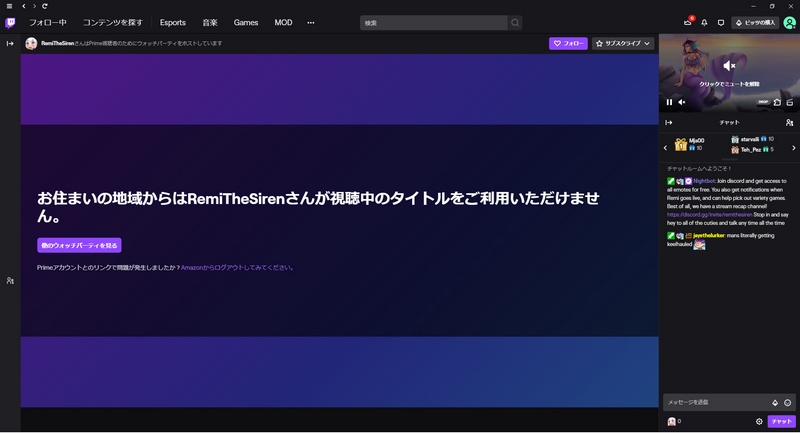Click the Nightbot username in chat
Image resolution: width=800 pixels, height=433 pixels.
[x=704, y=181]
